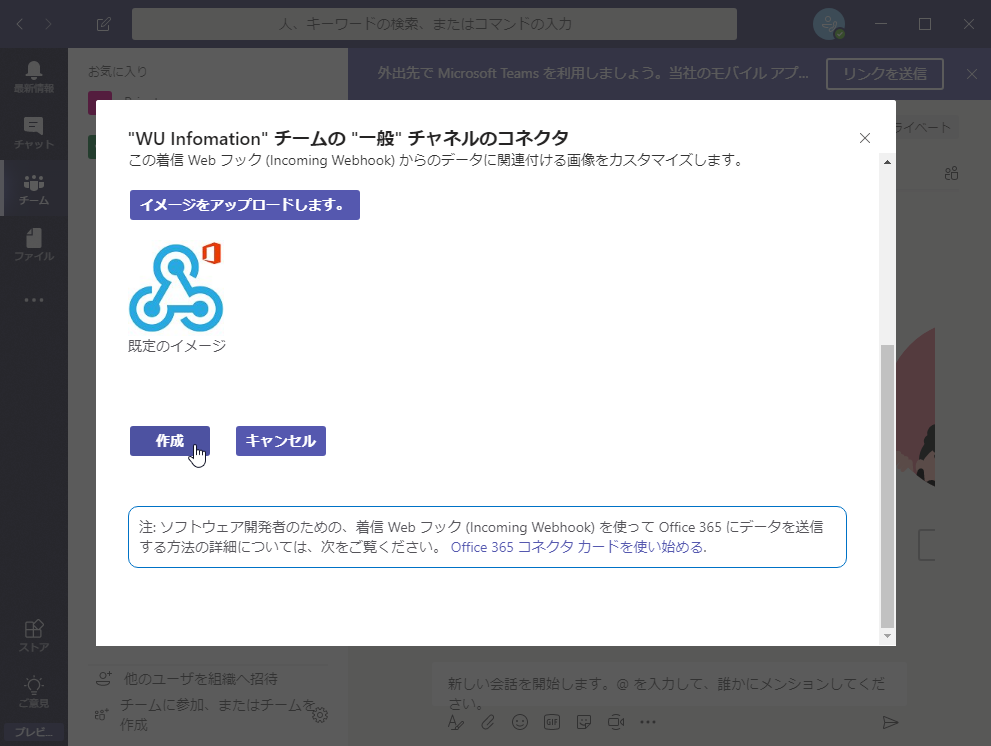The image size is (991, 746).
Task: Click the attach paperclip icon
Action: click(x=487, y=722)
